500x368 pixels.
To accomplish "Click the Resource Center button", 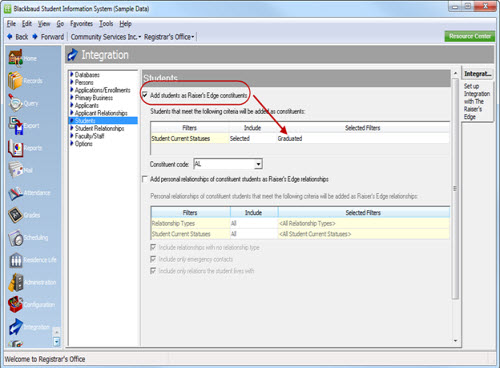I will point(470,36).
